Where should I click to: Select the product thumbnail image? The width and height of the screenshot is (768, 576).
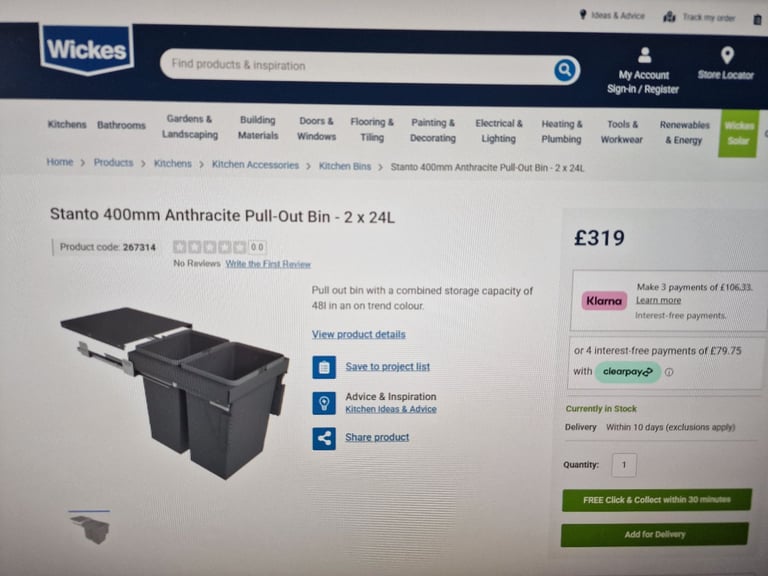(90, 529)
